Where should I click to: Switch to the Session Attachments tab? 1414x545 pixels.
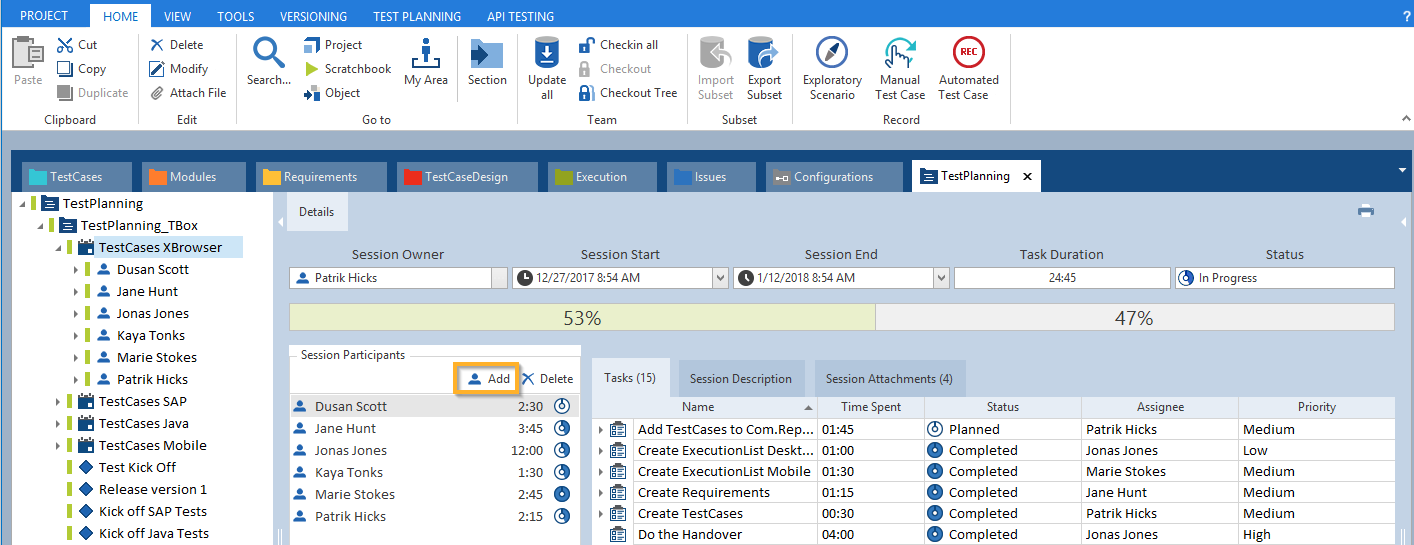pyautogui.click(x=888, y=379)
